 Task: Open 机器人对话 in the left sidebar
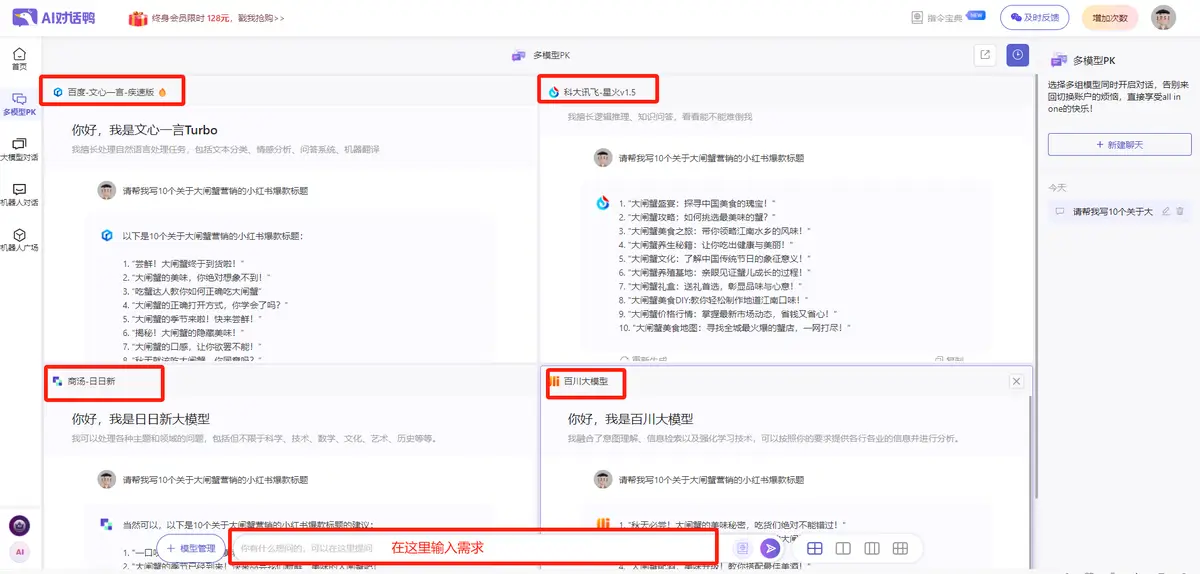(19, 195)
